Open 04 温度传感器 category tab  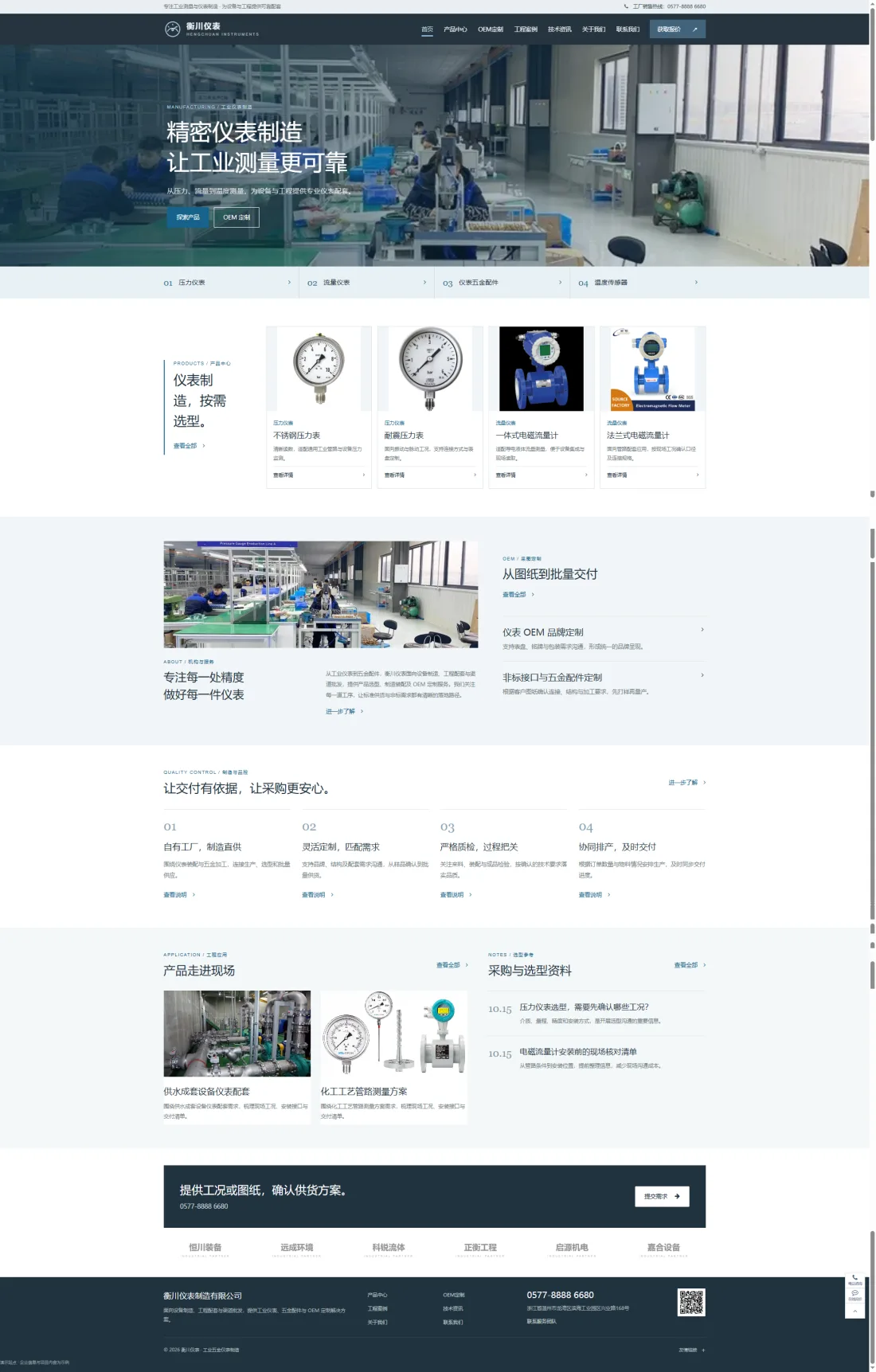(638, 283)
